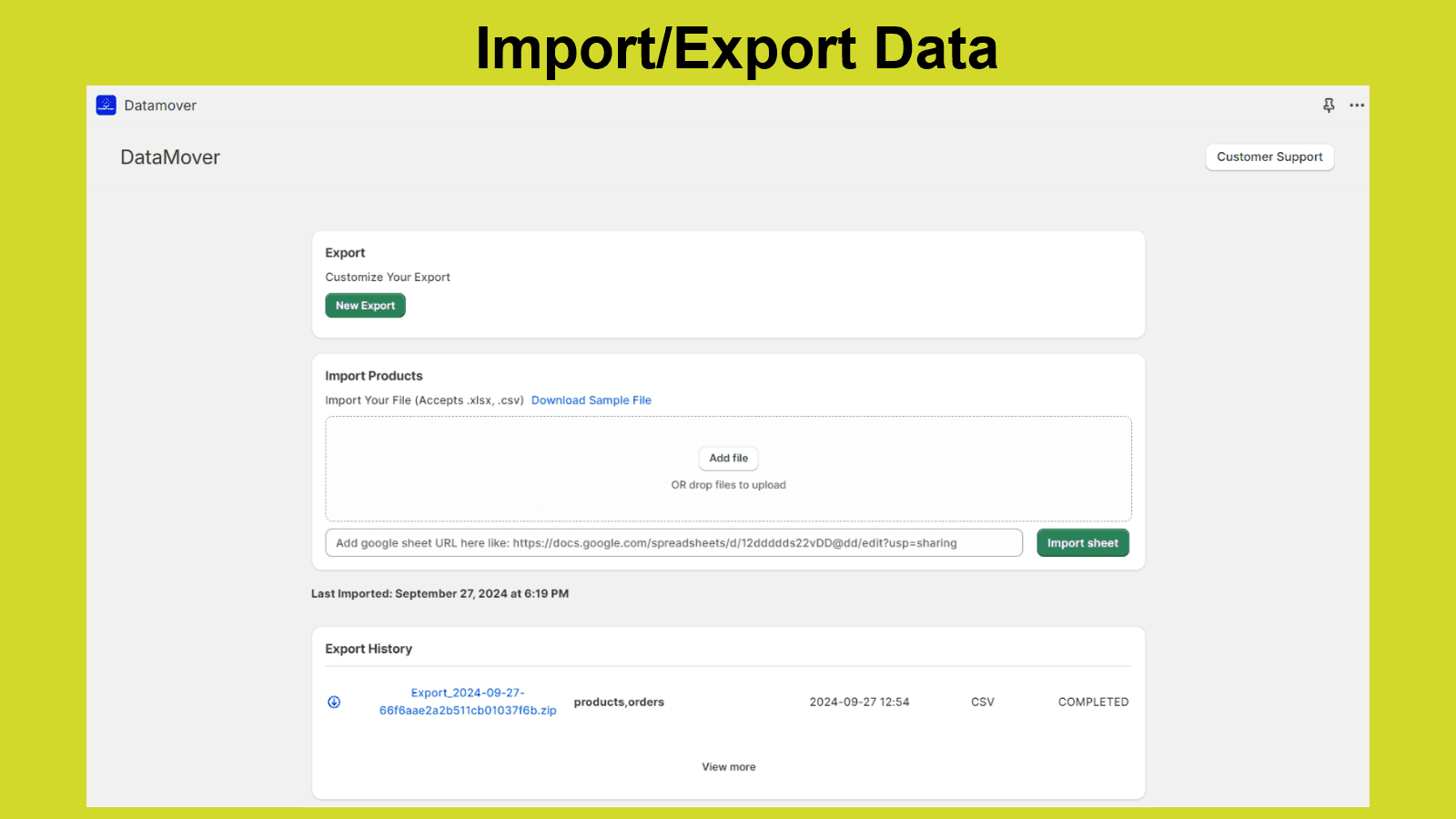
Task: Click the CSV format label in history
Action: click(982, 703)
